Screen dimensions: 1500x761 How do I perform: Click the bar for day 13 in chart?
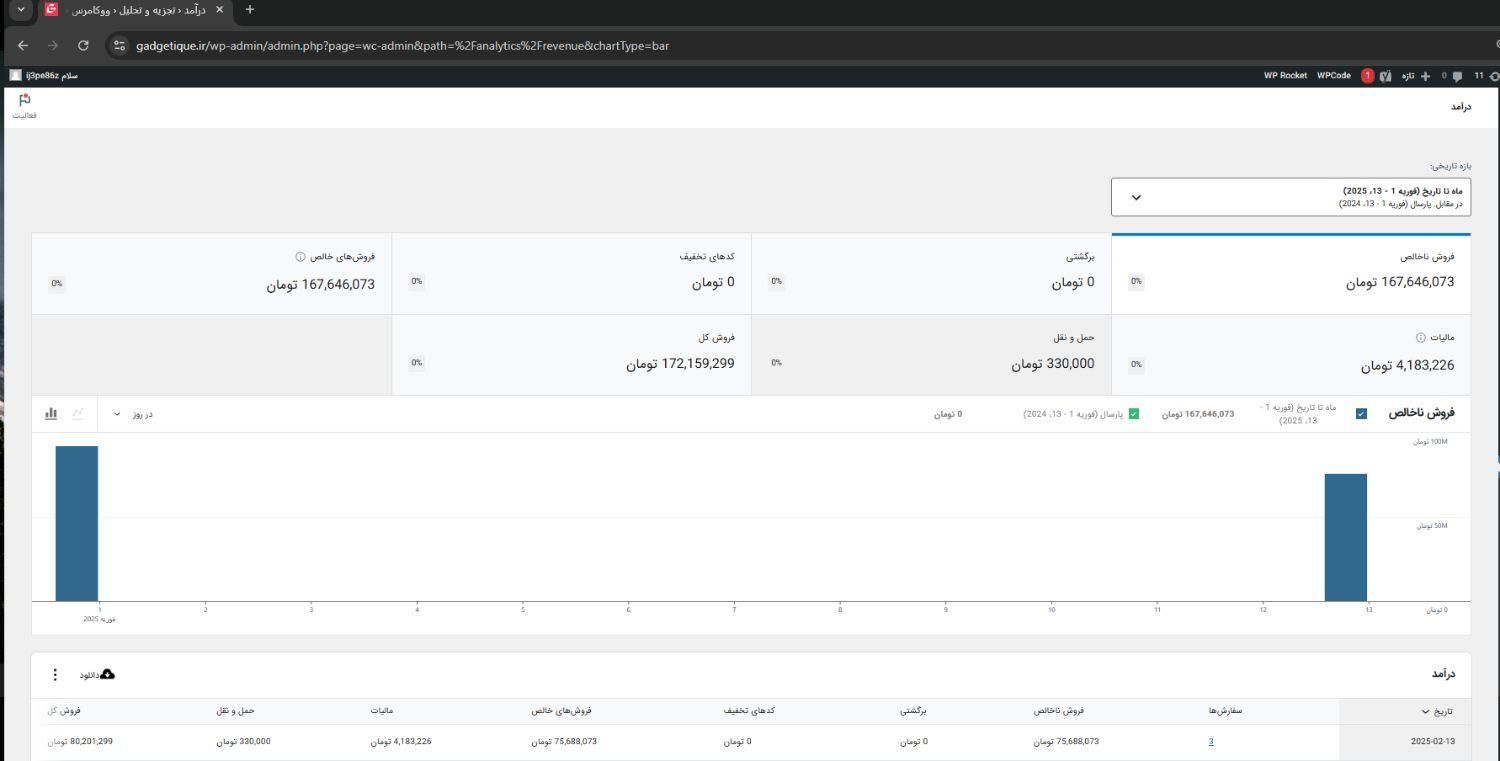(x=1346, y=538)
